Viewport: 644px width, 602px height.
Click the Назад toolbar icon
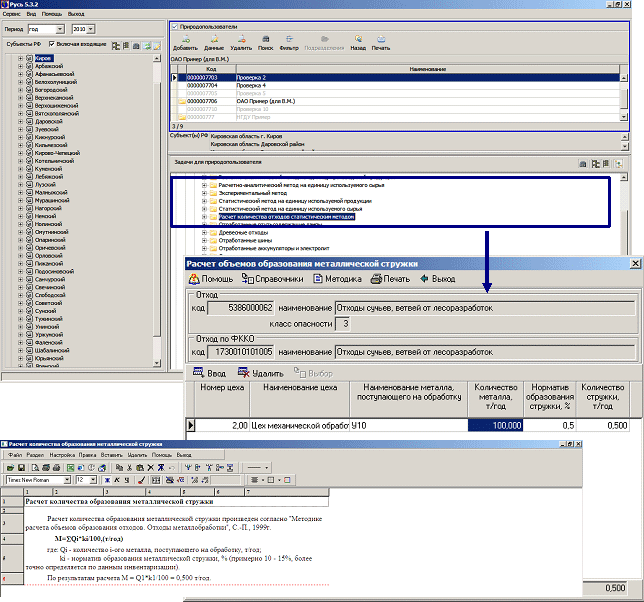click(357, 42)
